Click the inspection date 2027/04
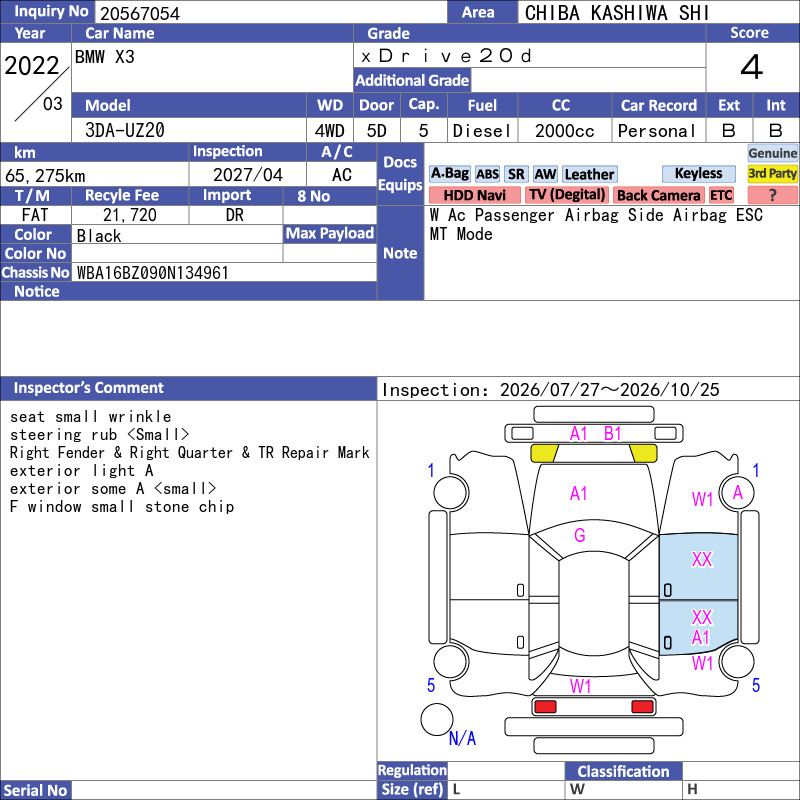Screen dimensions: 800x800 [x=247, y=174]
